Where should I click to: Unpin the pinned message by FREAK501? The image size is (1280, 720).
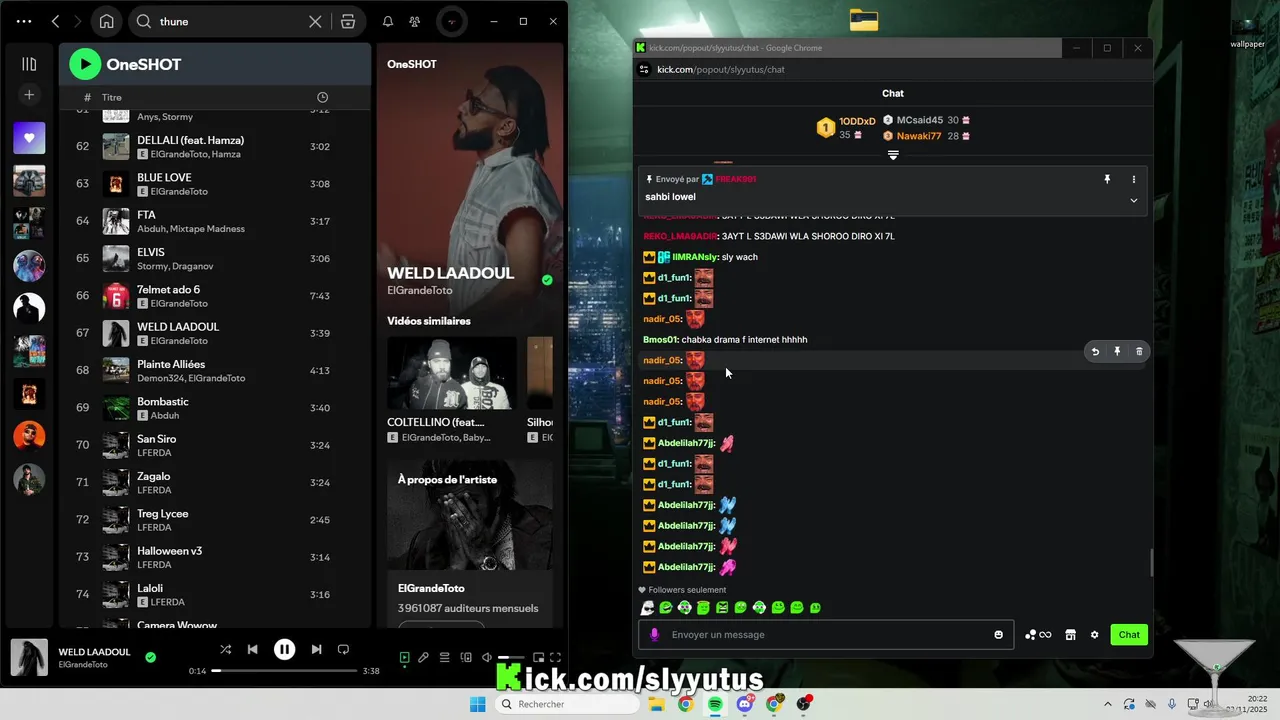[x=1107, y=179]
